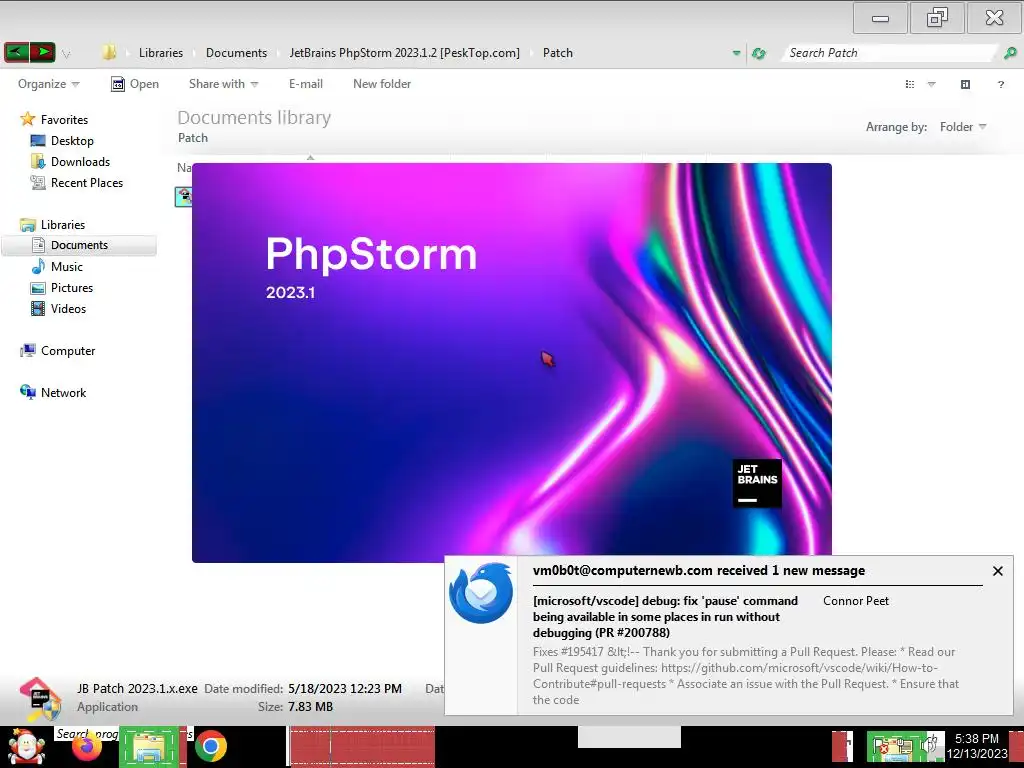This screenshot has height=768, width=1024.
Task: Go back with the green left arrow
Action: point(16,52)
